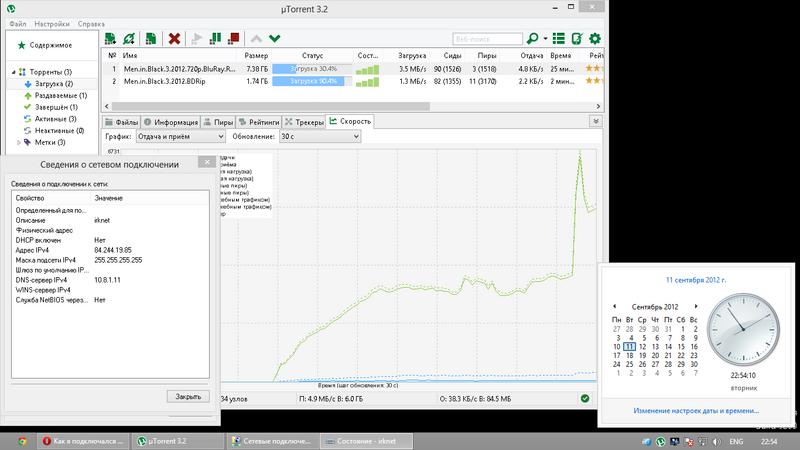The width and height of the screenshot is (800, 450).
Task: Click the green network status check icon
Action: pyautogui.click(x=585, y=398)
